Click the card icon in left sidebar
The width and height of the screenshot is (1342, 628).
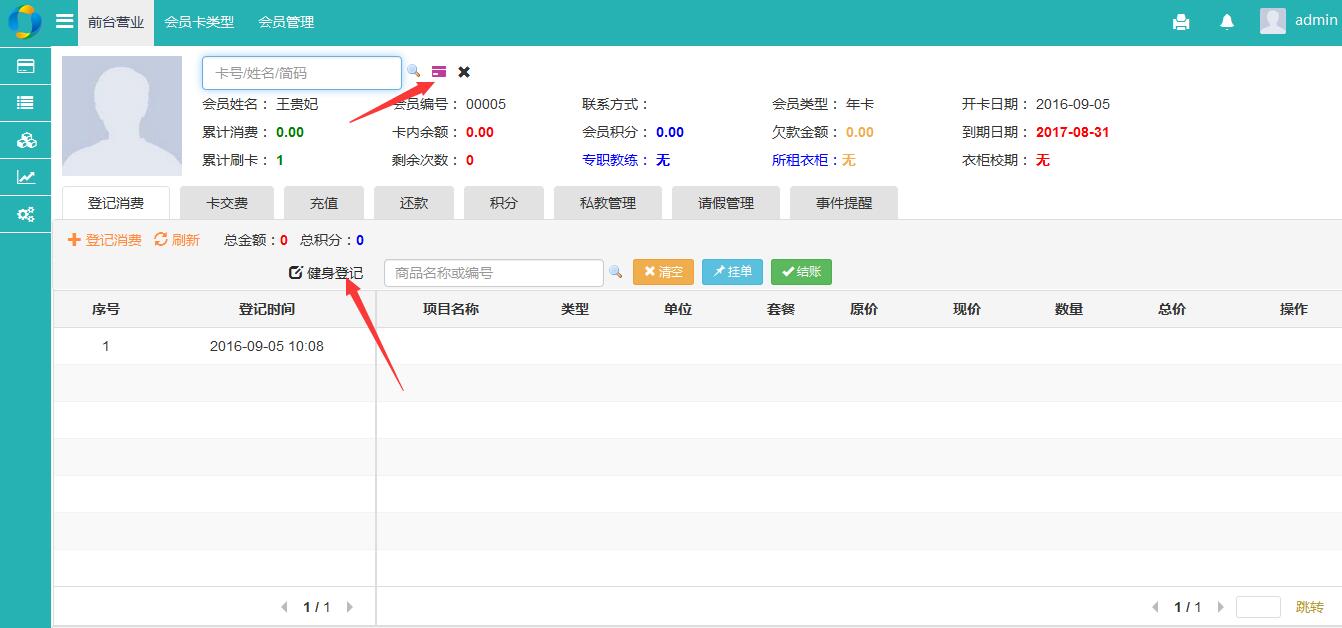click(x=26, y=66)
